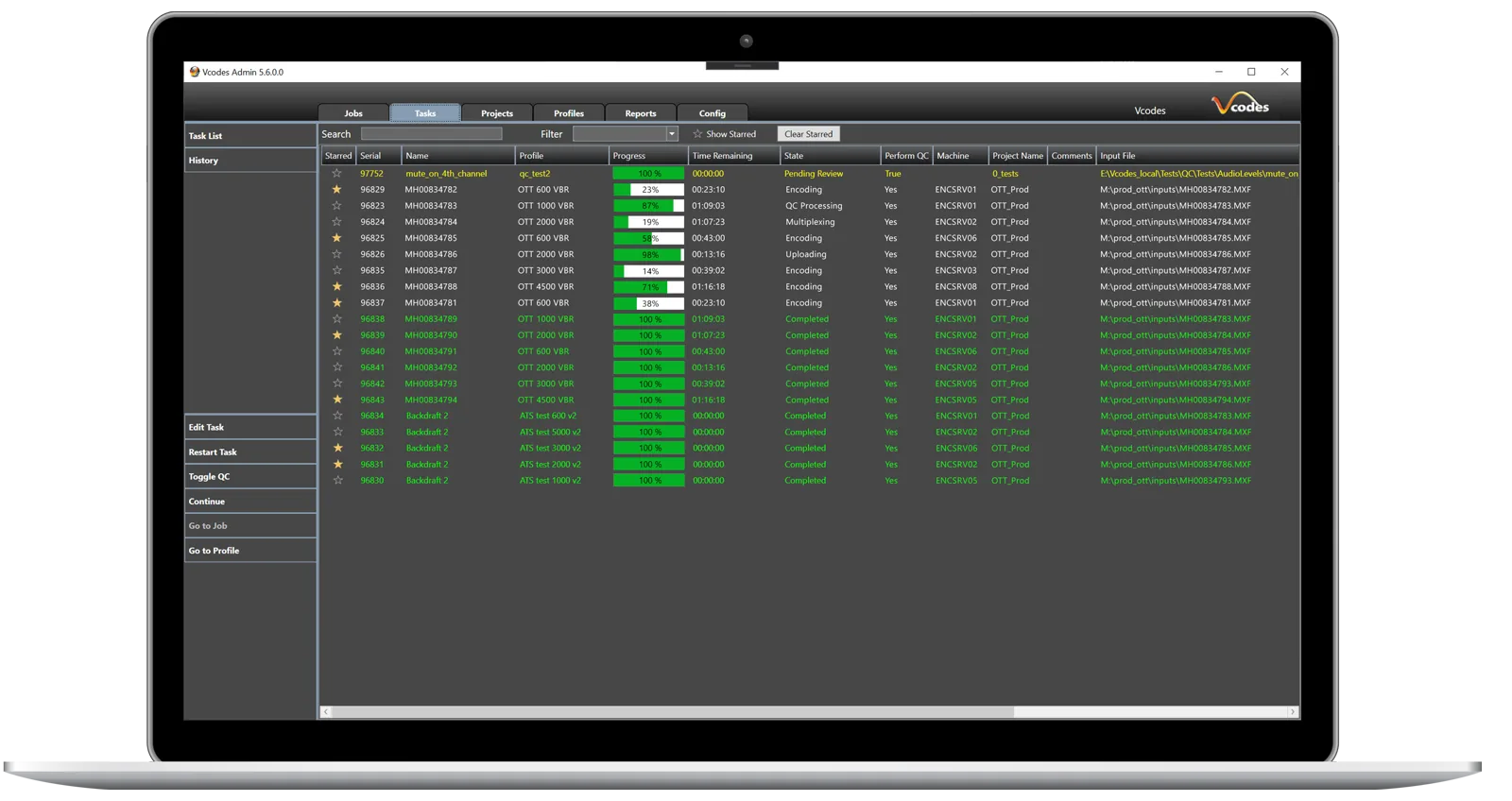Star the Uploading task 96826
Screen dimensions: 1512x801
[x=336, y=254]
